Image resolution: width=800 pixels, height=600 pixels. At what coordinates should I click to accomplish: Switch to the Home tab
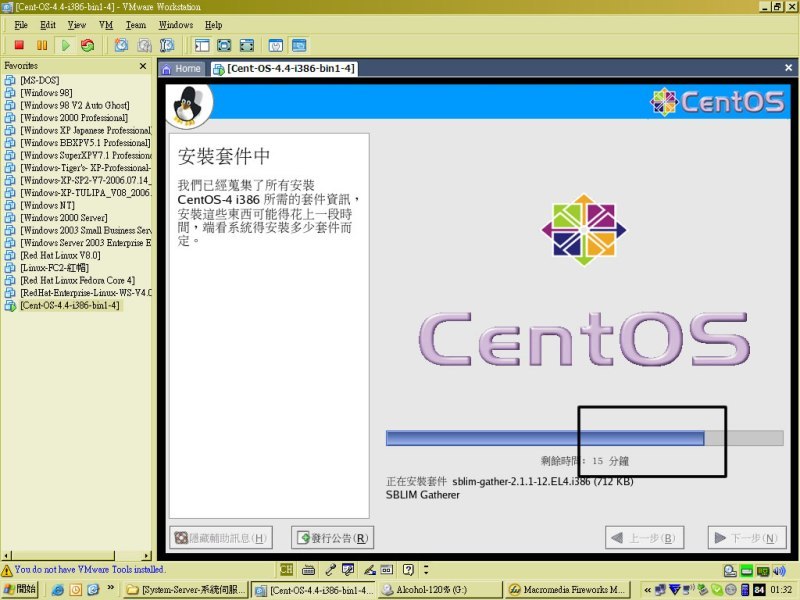(x=181, y=69)
